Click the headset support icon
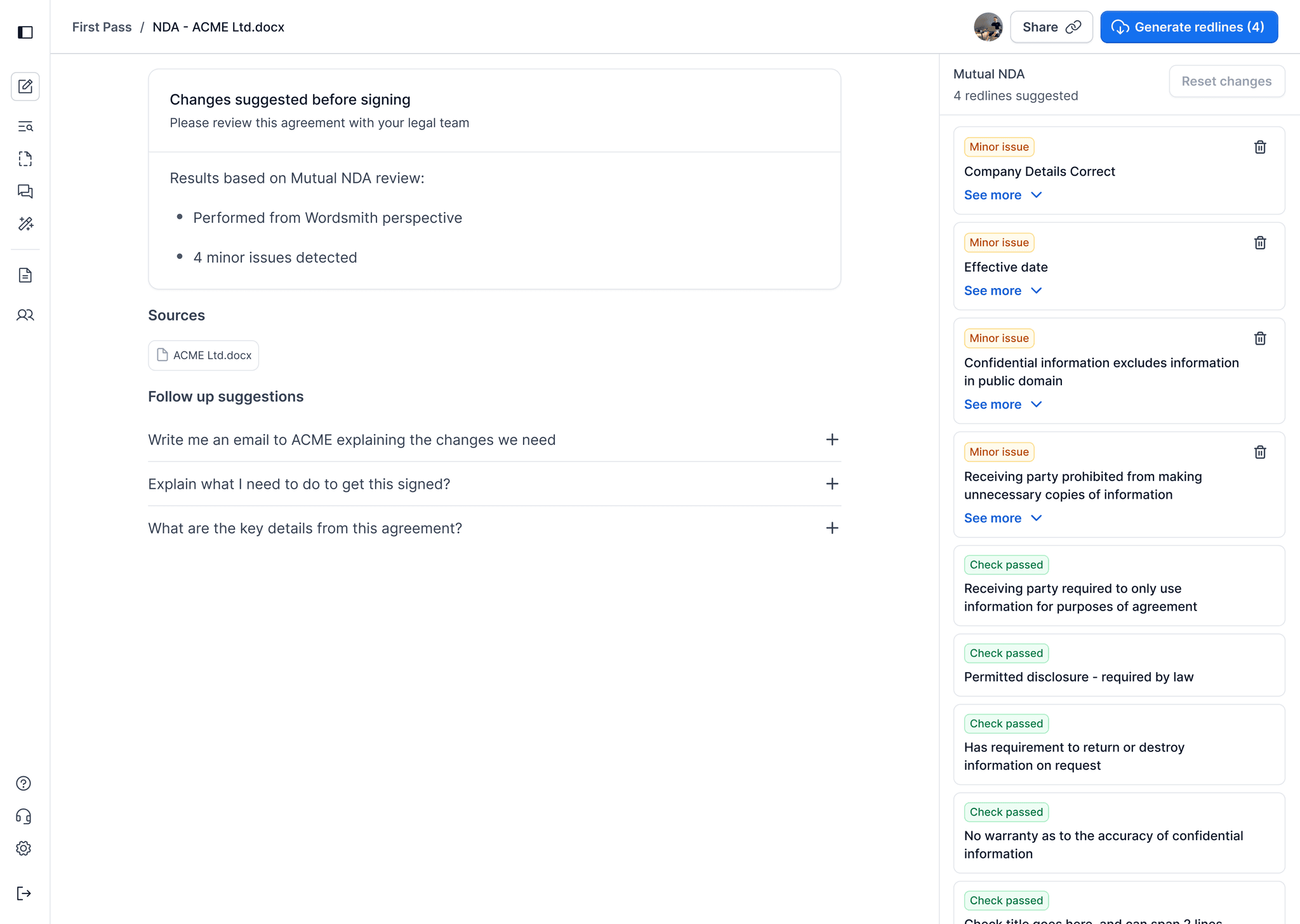This screenshot has height=924, width=1300. pyautogui.click(x=23, y=816)
